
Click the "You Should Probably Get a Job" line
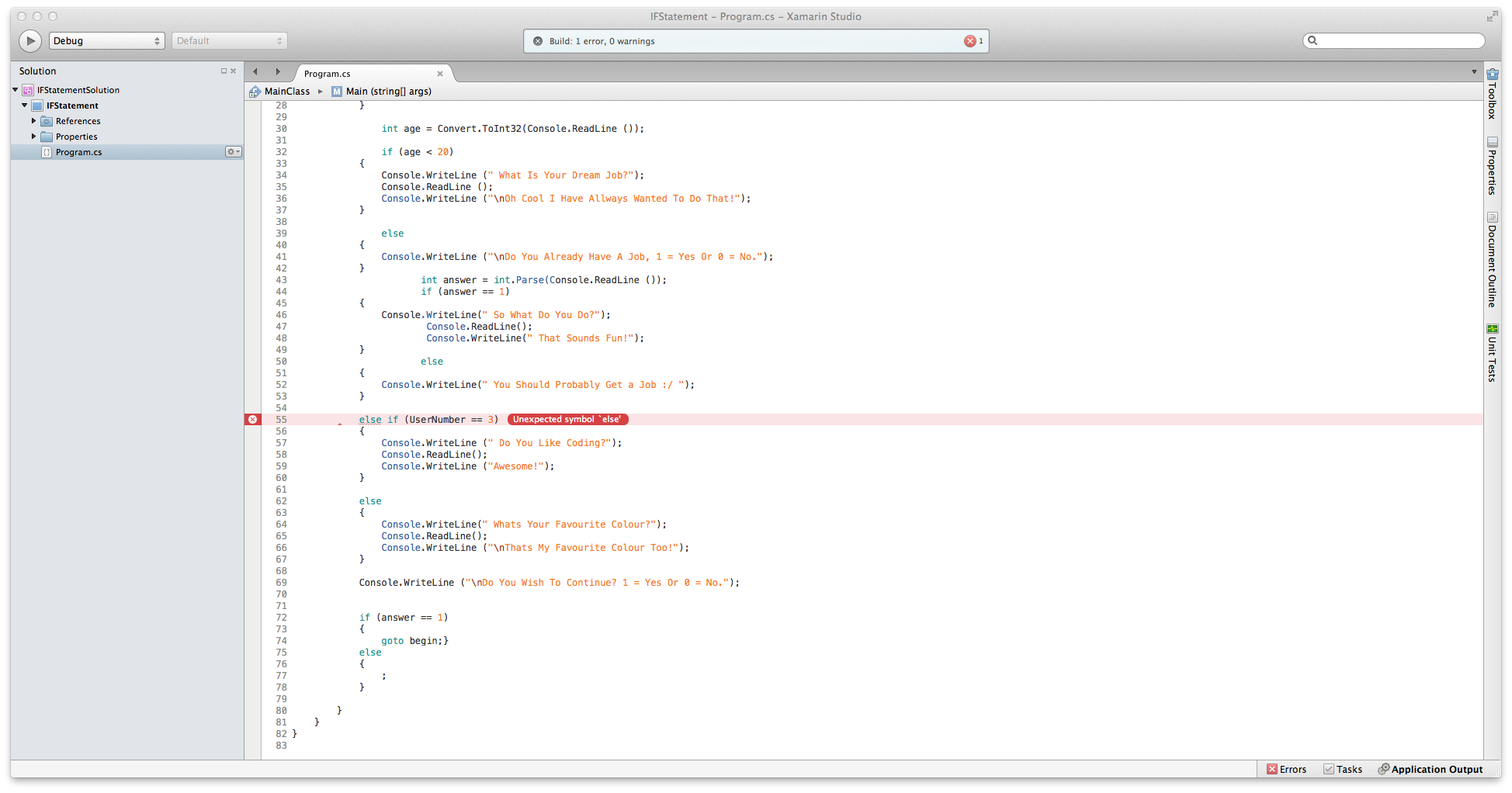coord(538,385)
